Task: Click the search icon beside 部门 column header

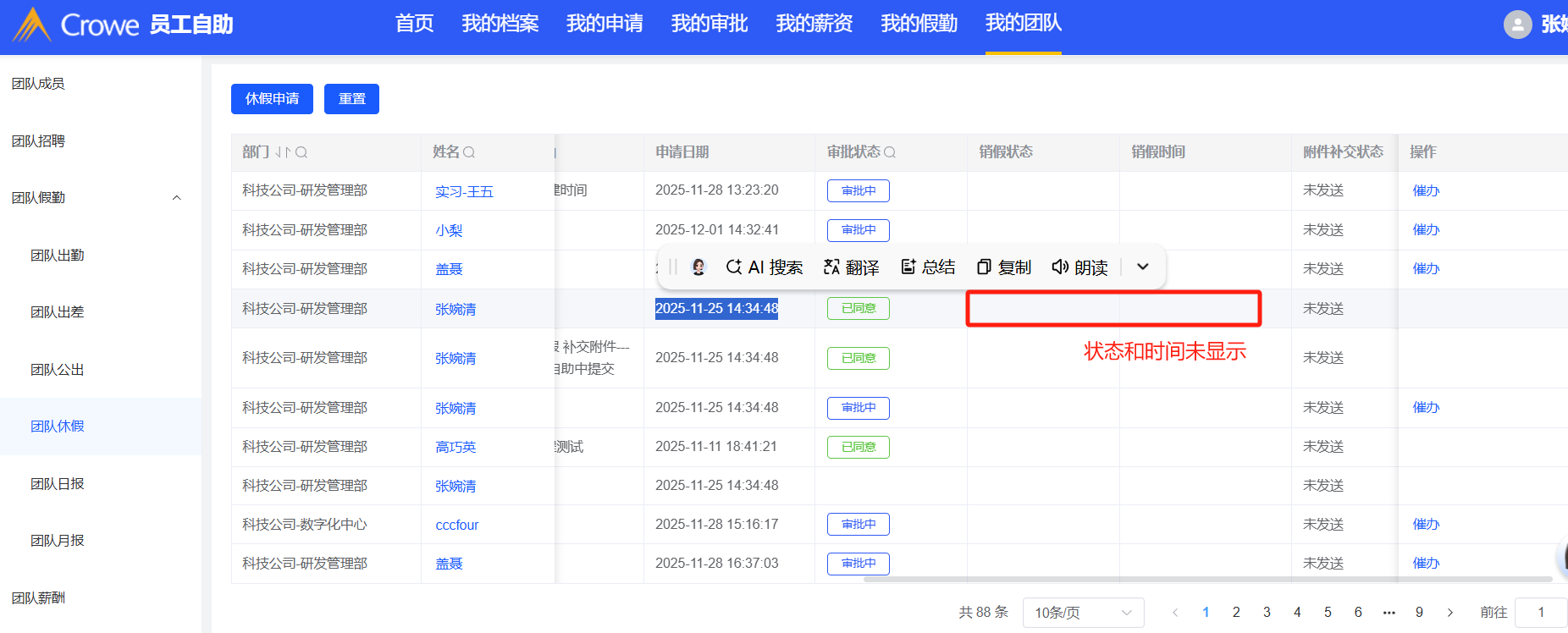Action: (x=301, y=152)
